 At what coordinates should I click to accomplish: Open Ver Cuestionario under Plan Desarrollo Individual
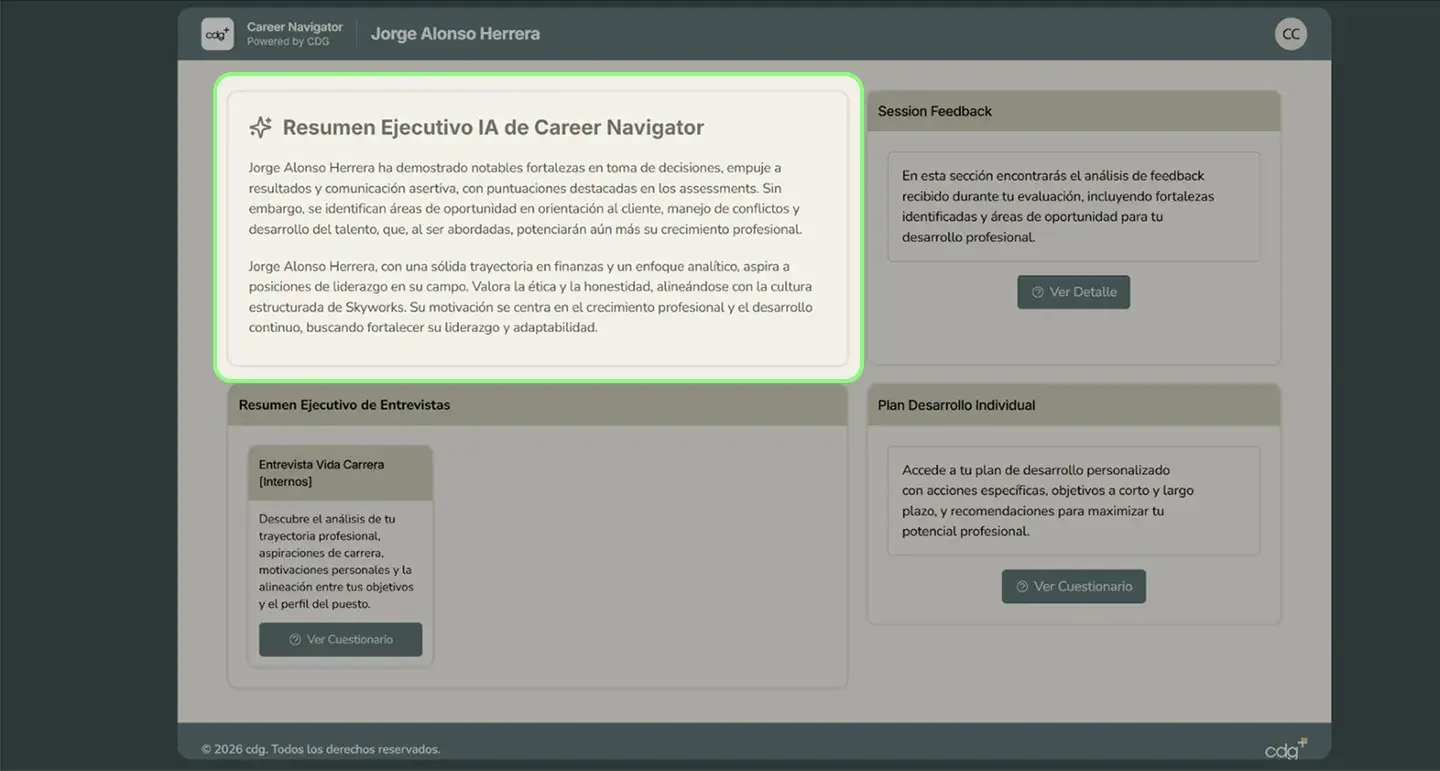point(1073,586)
